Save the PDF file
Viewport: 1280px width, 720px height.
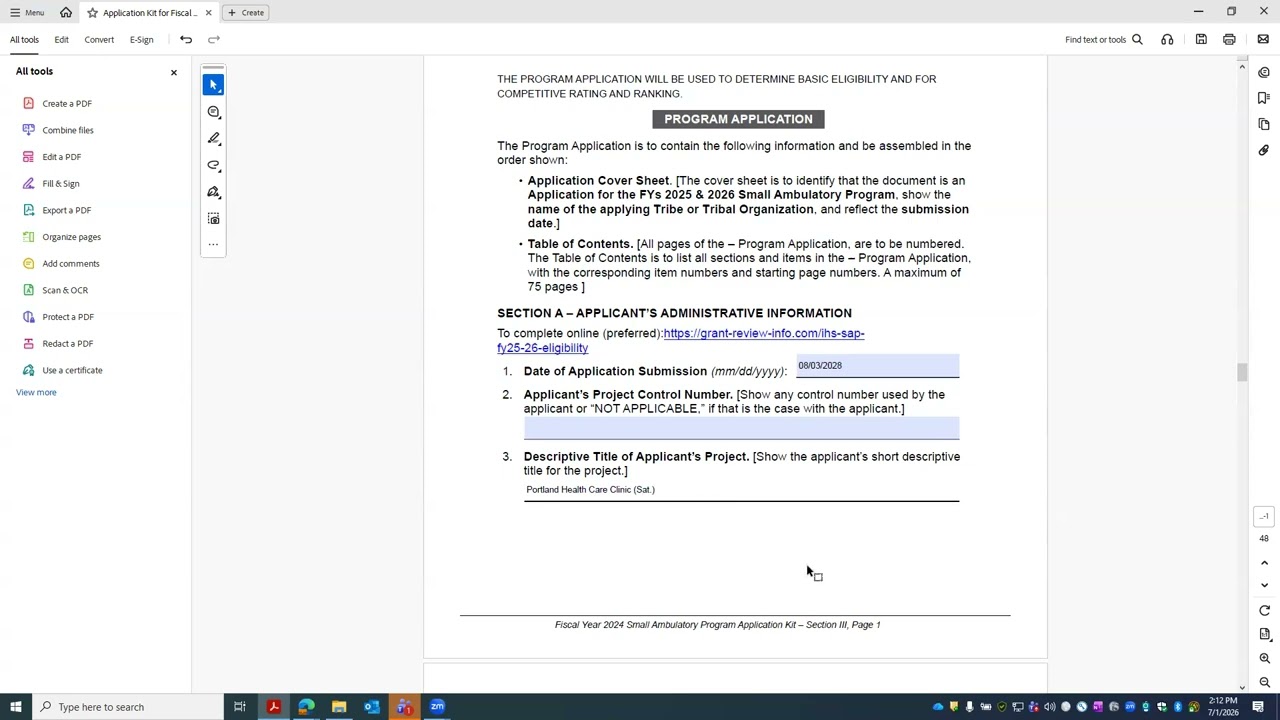coord(1201,40)
